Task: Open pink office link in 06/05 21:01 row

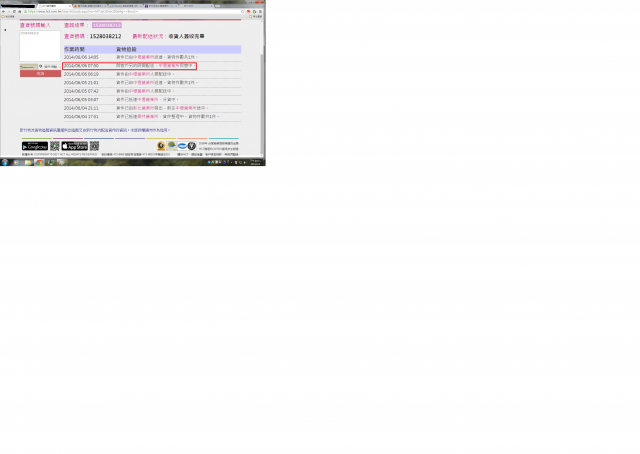Action: tap(144, 83)
